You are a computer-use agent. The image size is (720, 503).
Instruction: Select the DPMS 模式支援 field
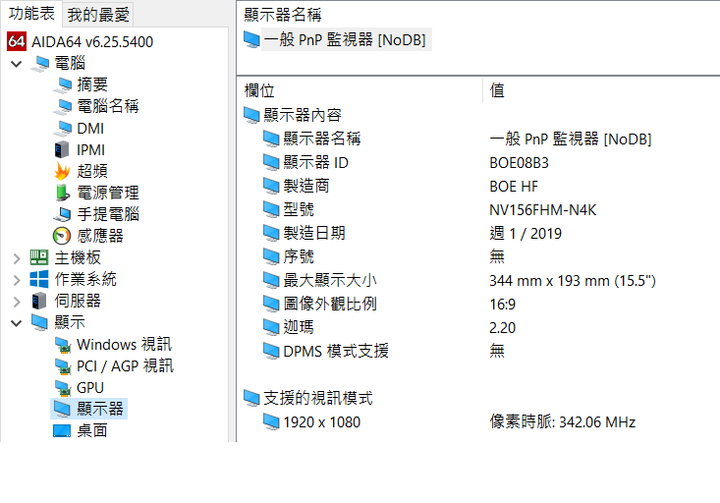point(336,351)
